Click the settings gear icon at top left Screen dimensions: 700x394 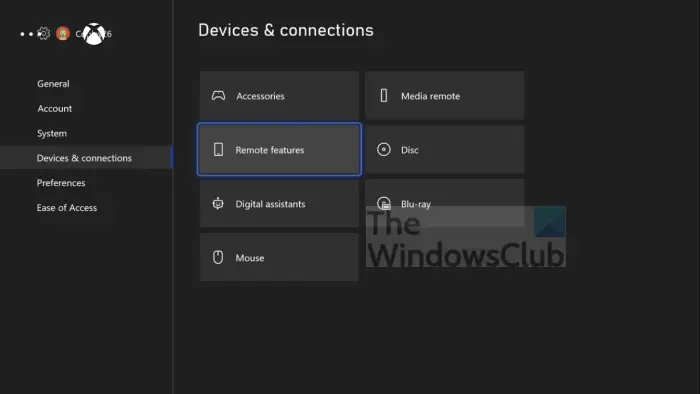[44, 33]
